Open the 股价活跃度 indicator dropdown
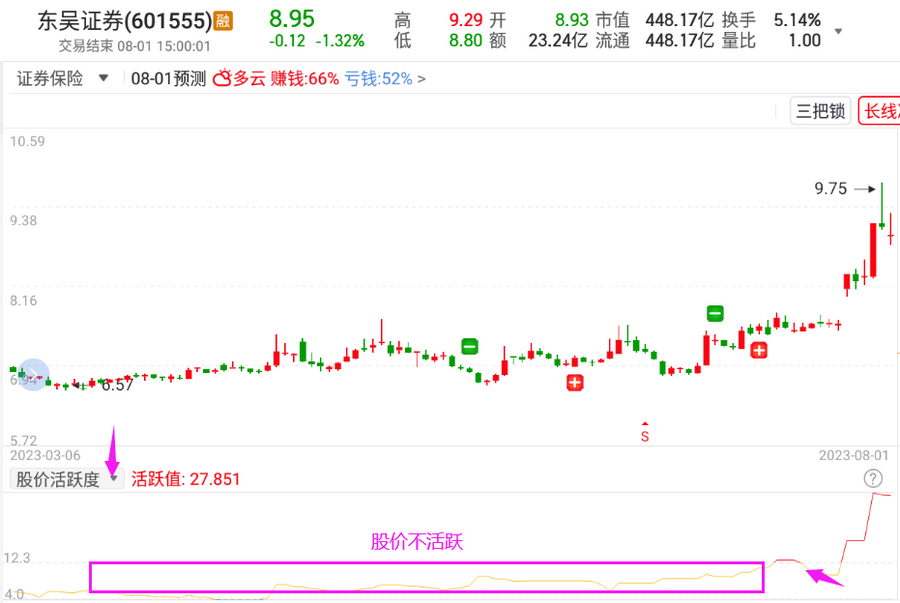The image size is (900, 603). [67, 479]
